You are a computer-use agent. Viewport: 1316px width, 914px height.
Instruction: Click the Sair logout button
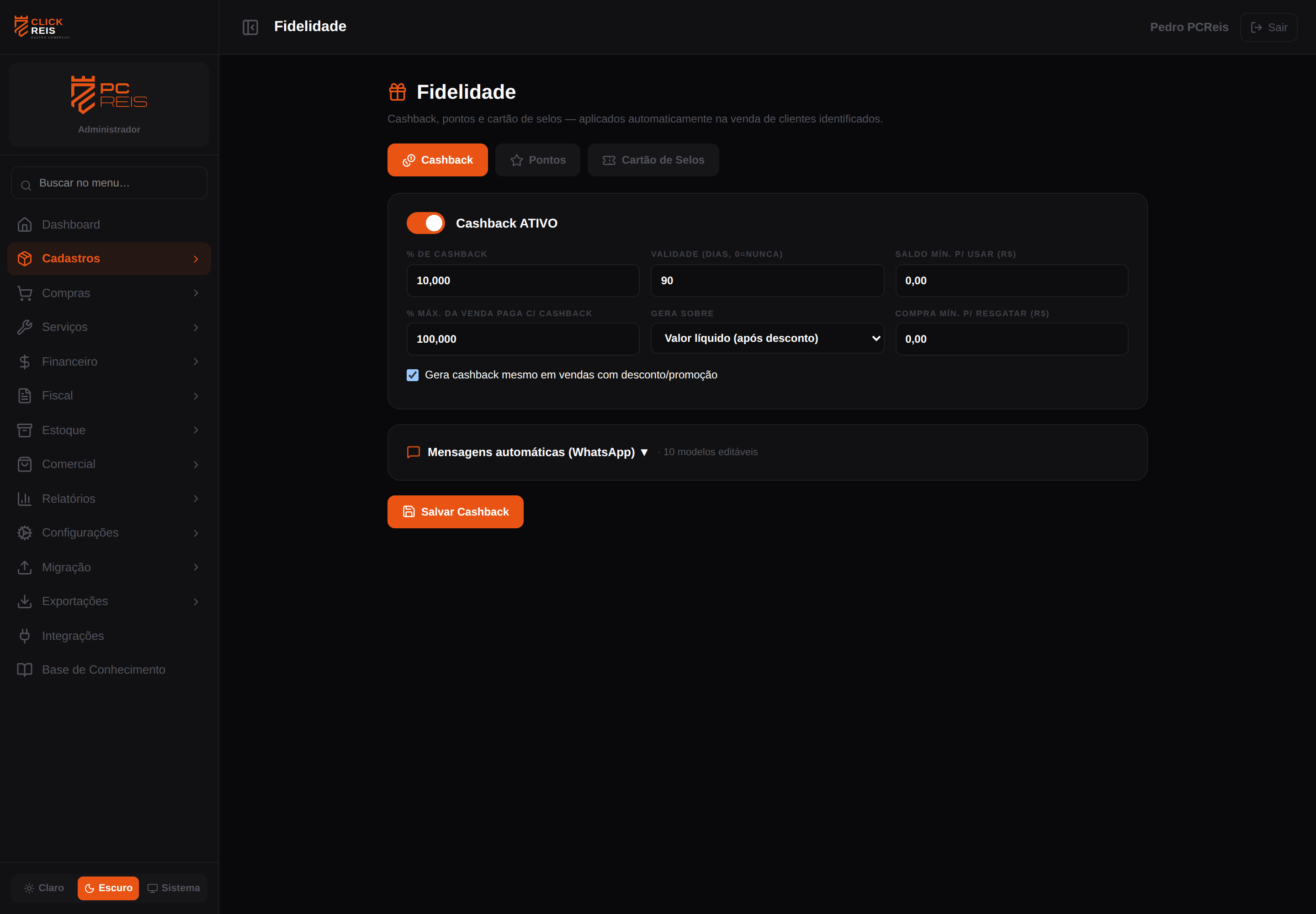coord(1268,27)
